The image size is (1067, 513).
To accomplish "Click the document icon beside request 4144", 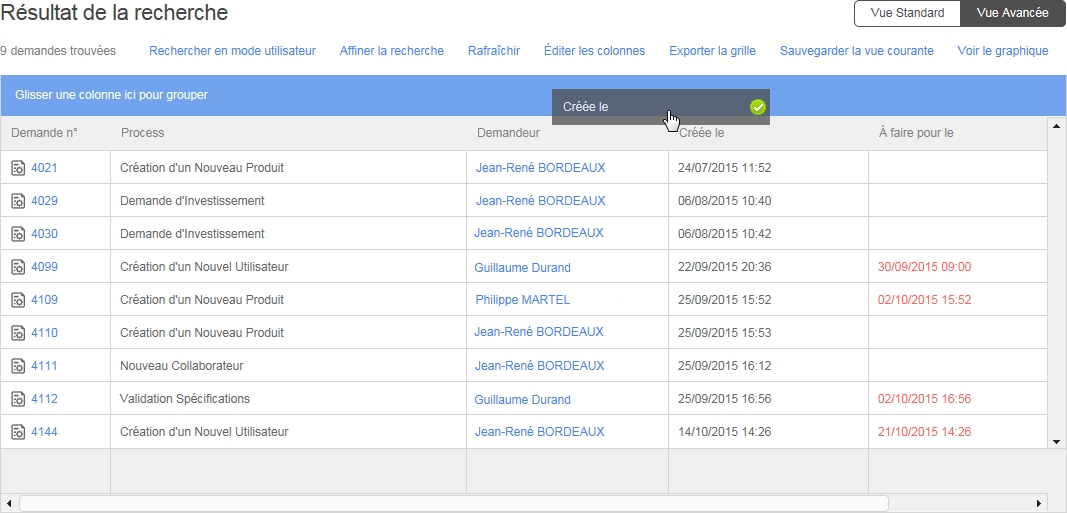I will tap(18, 432).
